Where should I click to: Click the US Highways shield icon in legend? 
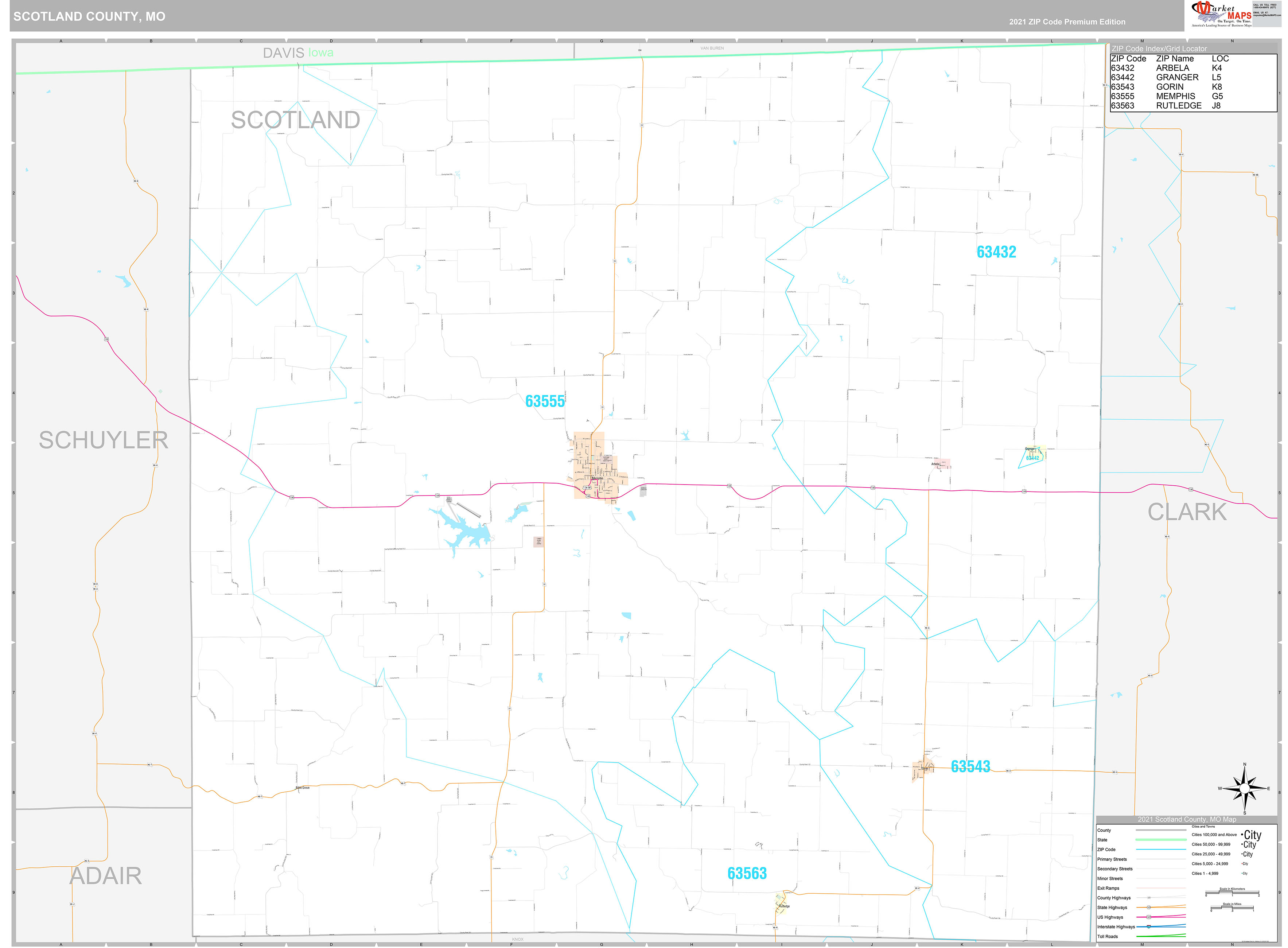pyautogui.click(x=1149, y=918)
